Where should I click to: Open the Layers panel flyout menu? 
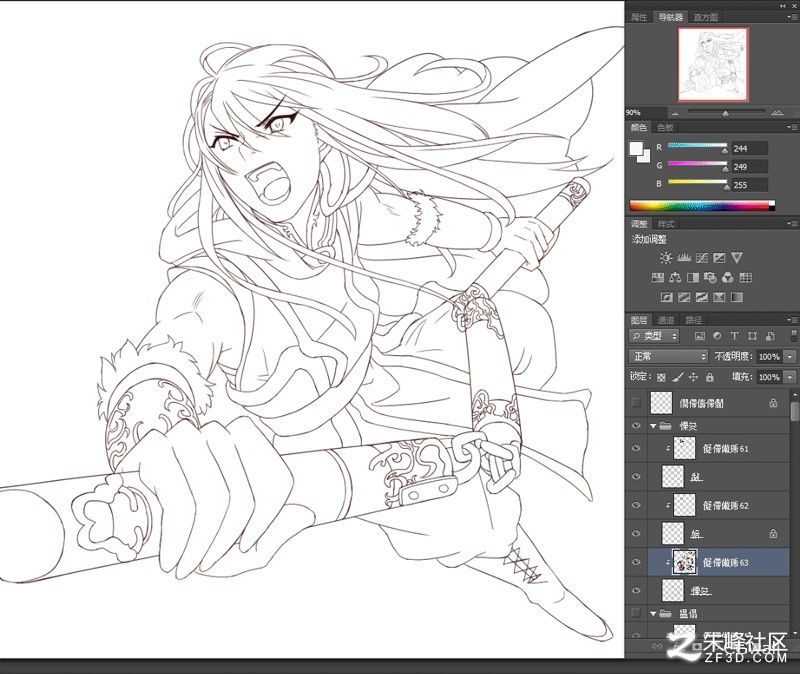point(791,320)
